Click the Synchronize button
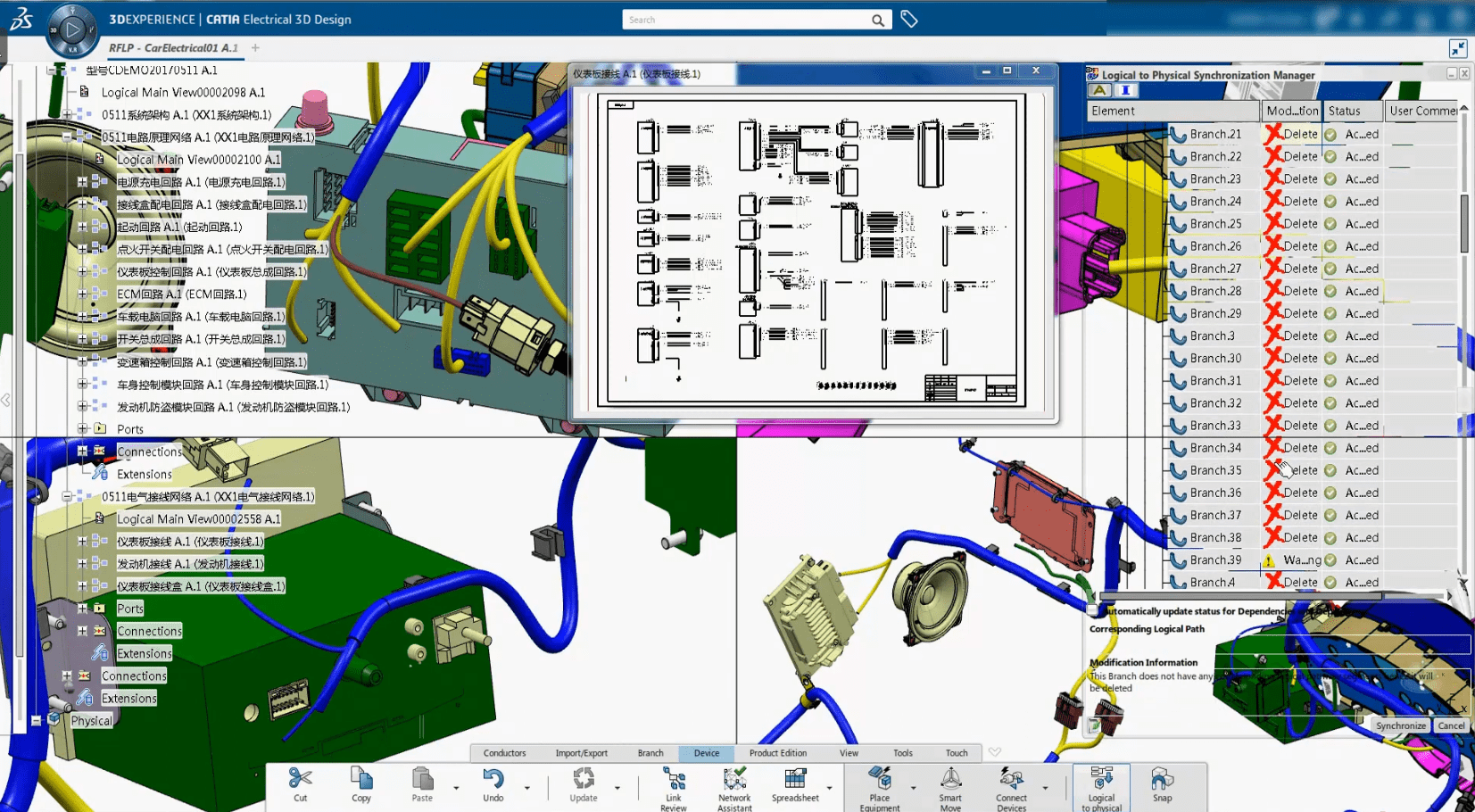This screenshot has width=1475, height=812. click(1400, 725)
